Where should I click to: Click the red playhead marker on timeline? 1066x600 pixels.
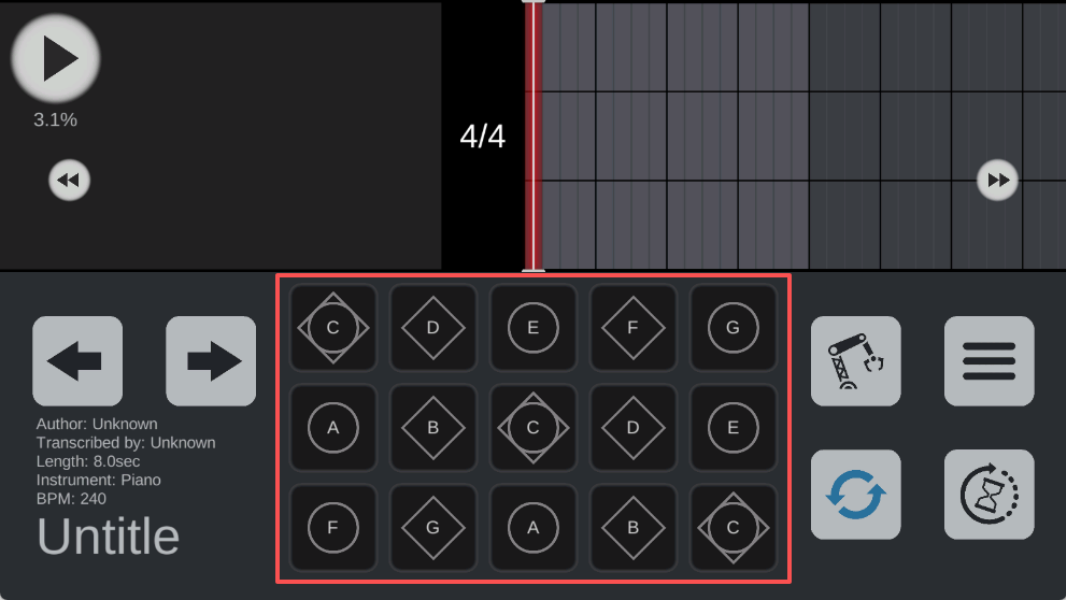click(x=534, y=136)
